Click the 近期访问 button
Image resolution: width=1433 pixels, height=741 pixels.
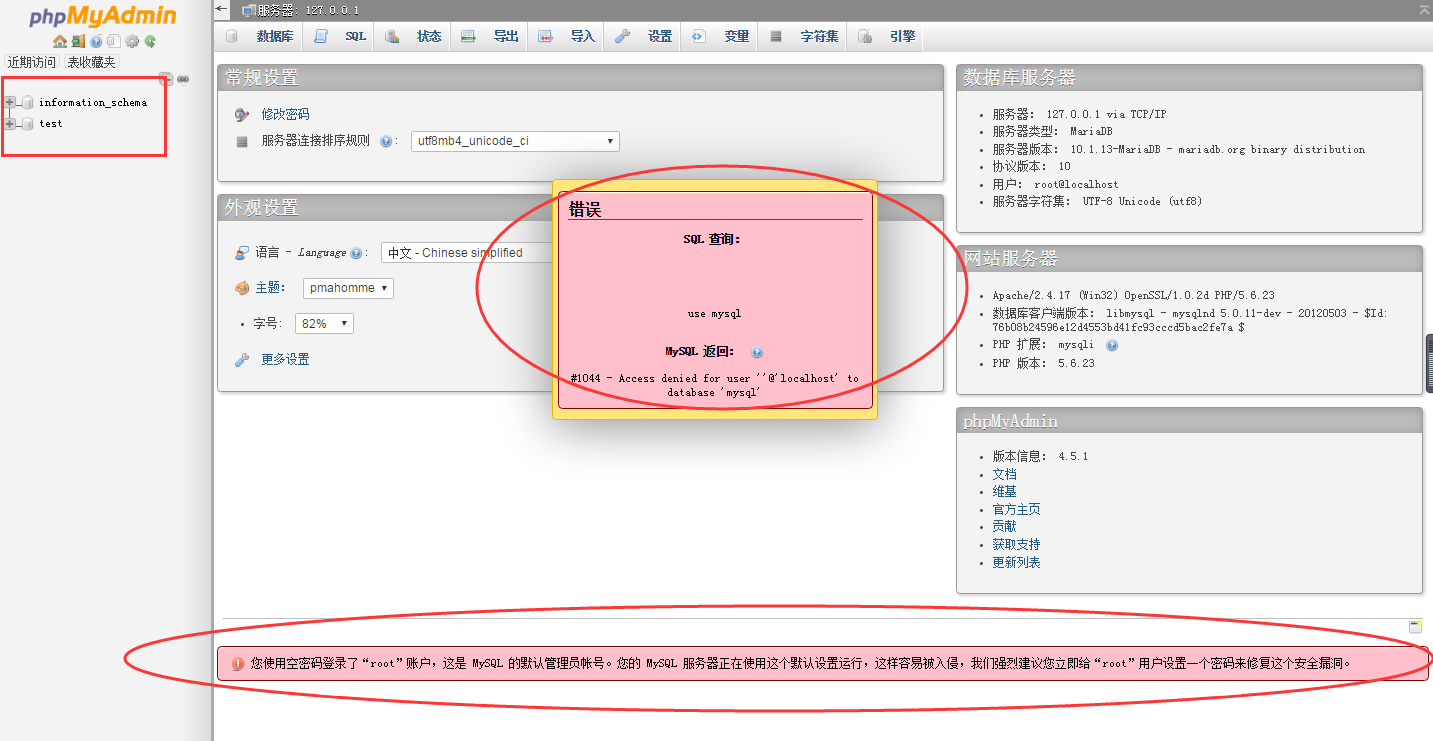pyautogui.click(x=32, y=62)
